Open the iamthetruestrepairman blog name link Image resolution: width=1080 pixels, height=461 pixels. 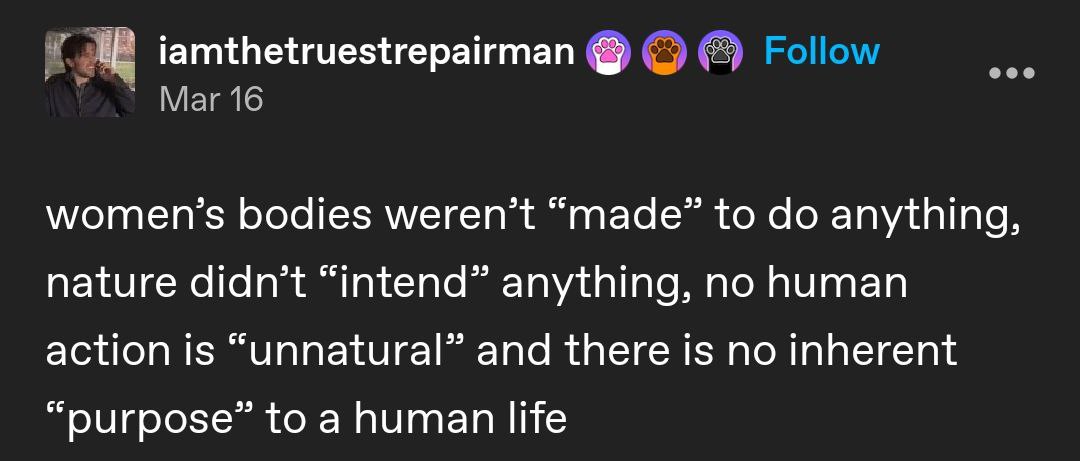[x=367, y=52]
